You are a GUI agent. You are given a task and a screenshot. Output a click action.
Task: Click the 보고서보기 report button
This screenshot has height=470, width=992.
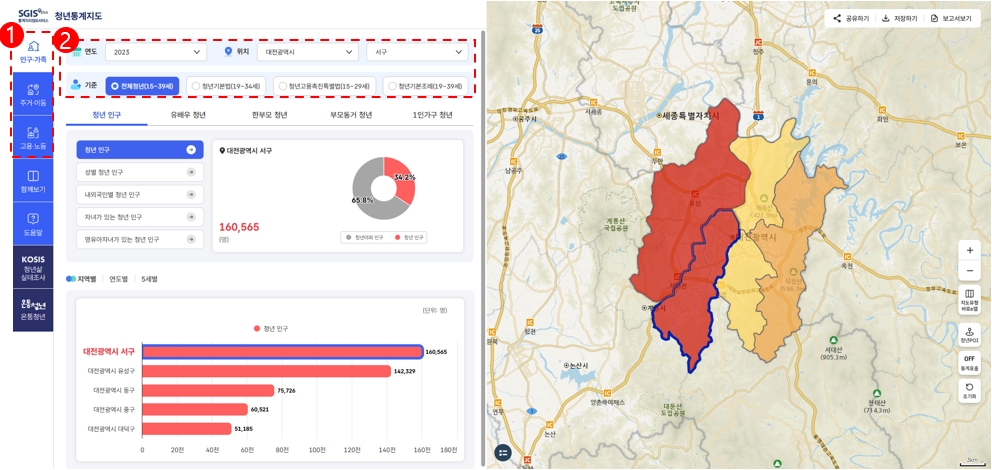click(950, 18)
